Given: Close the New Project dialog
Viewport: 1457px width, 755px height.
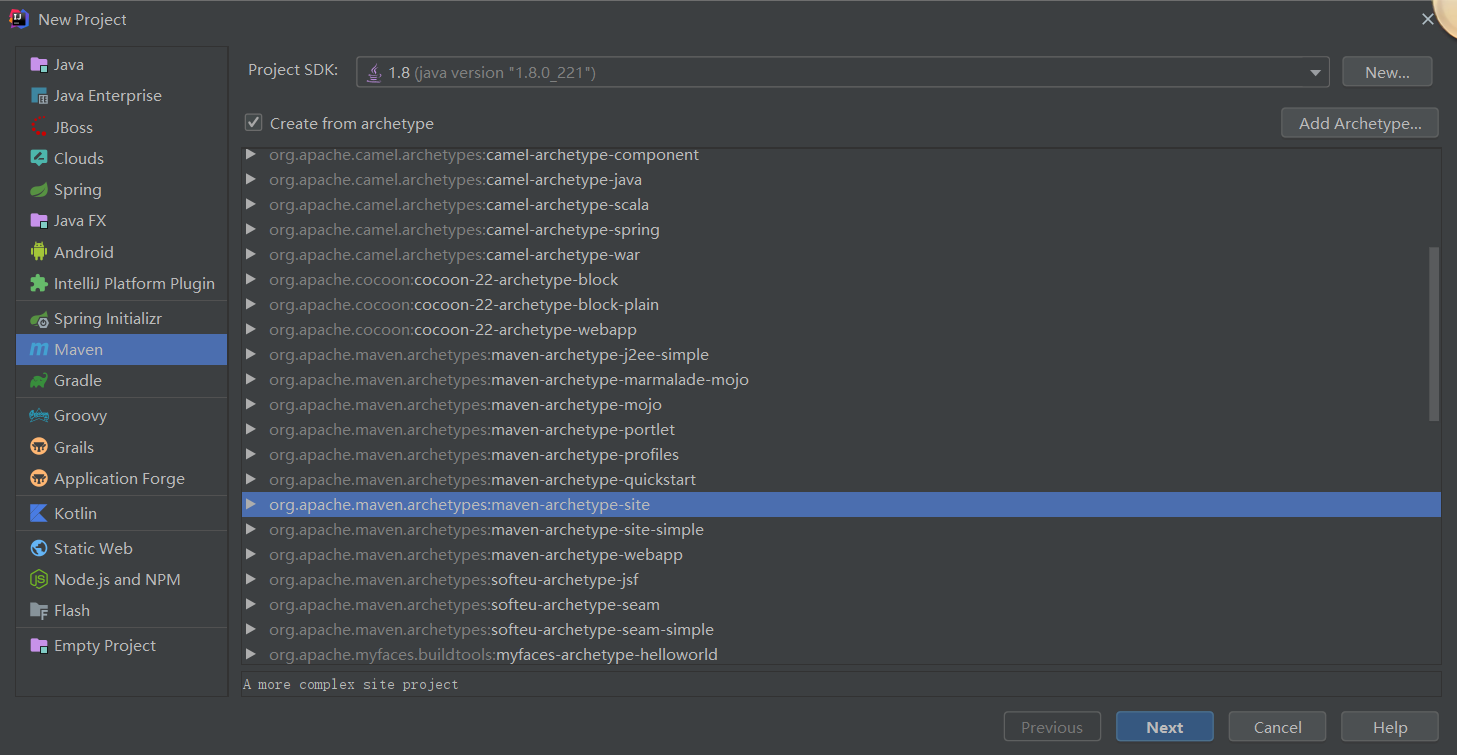Looking at the screenshot, I should tap(1428, 19).
